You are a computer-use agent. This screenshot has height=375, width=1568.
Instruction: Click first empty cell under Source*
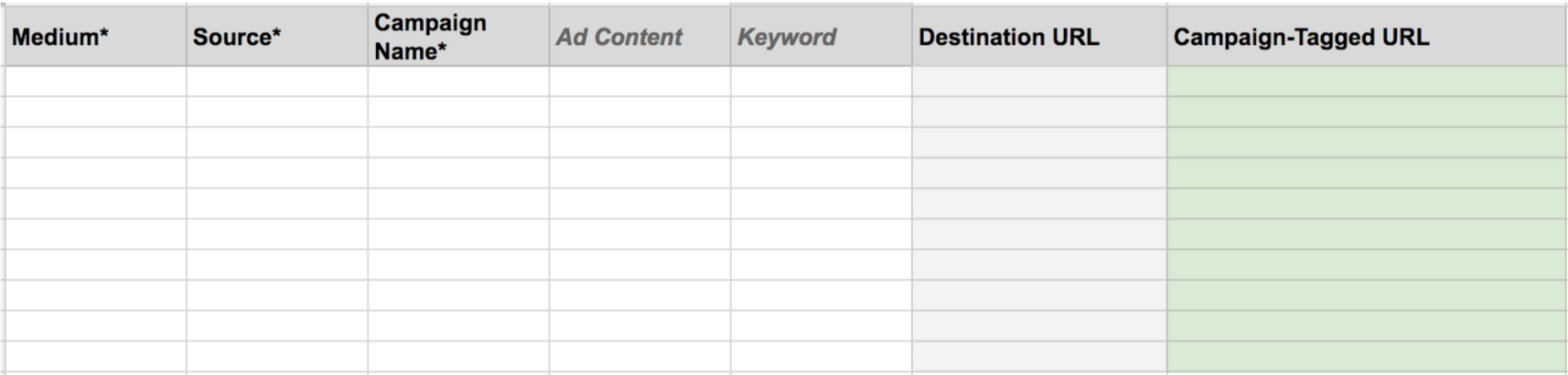pyautogui.click(x=277, y=81)
